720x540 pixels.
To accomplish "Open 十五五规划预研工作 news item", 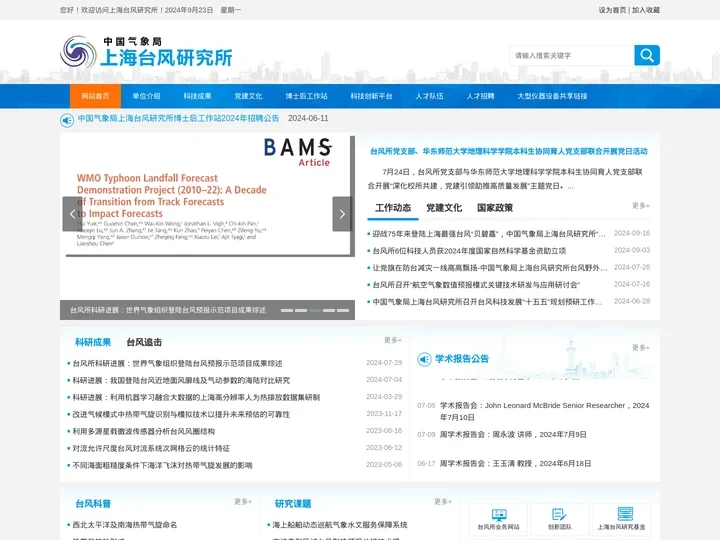I will click(487, 302).
